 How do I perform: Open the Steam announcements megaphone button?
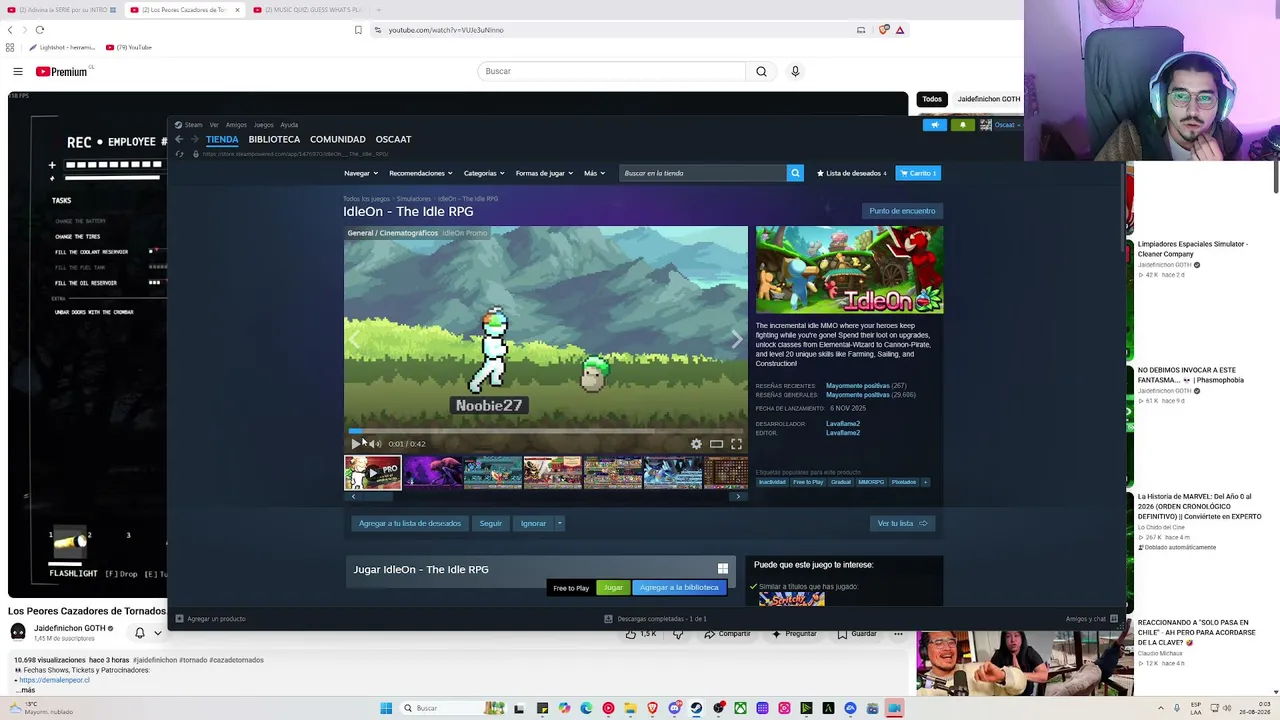pyautogui.click(x=935, y=125)
